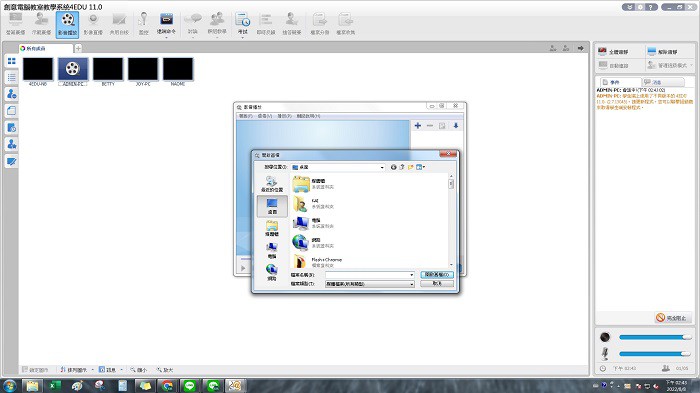
Task: Switch to list view in left sidebar
Action: click(12, 77)
